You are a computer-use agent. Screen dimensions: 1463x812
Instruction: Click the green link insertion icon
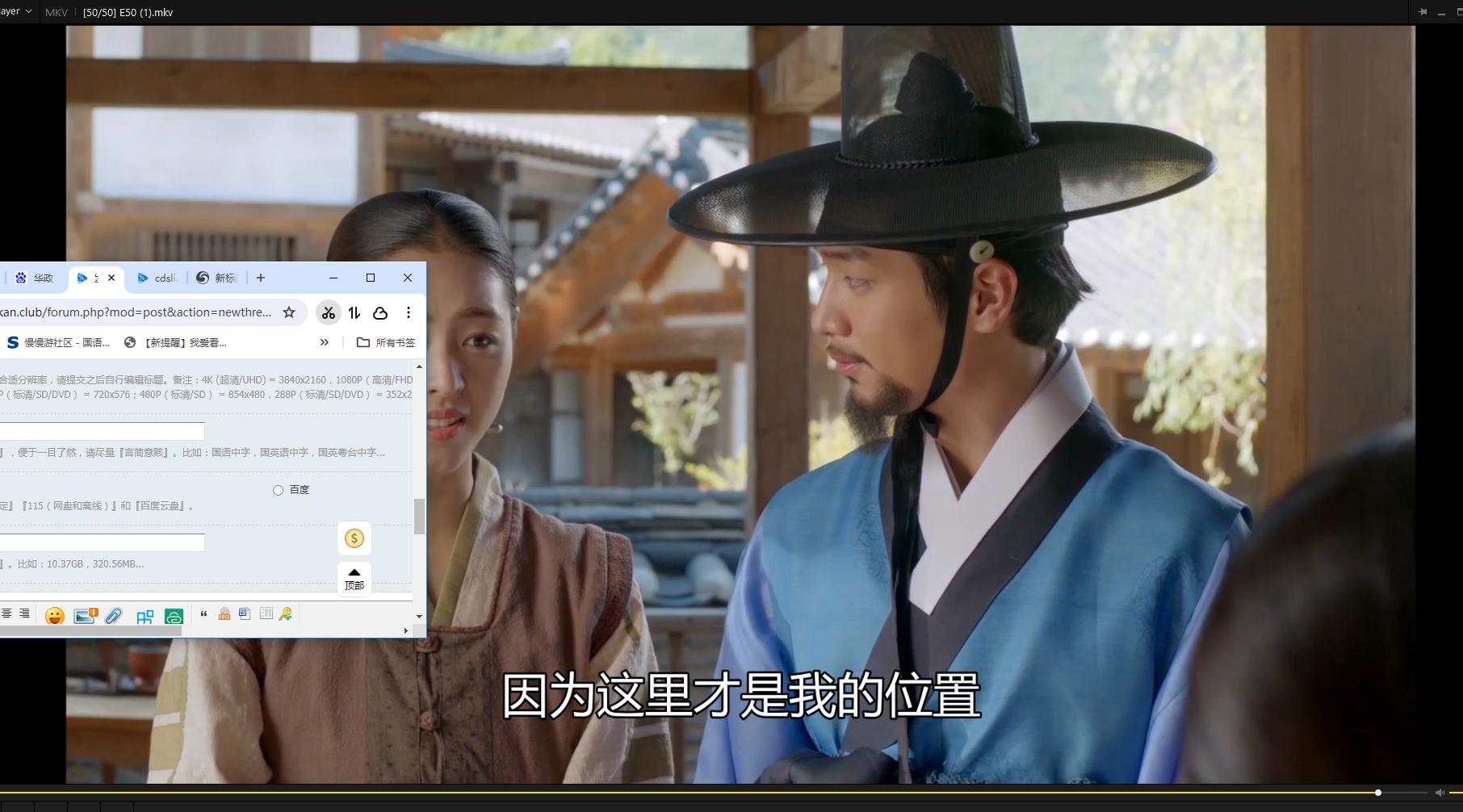click(x=173, y=615)
